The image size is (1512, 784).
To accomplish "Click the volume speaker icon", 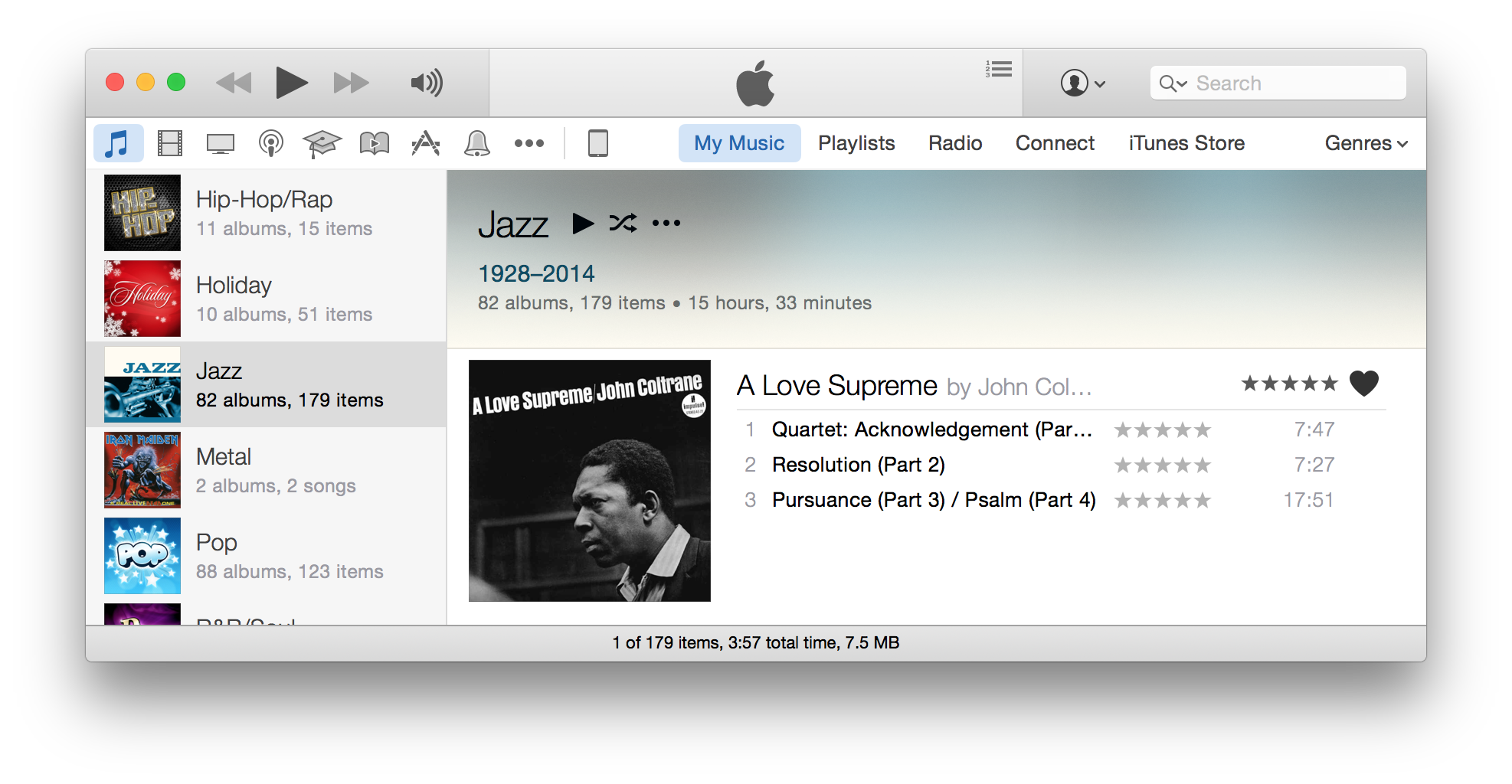I will point(427,83).
